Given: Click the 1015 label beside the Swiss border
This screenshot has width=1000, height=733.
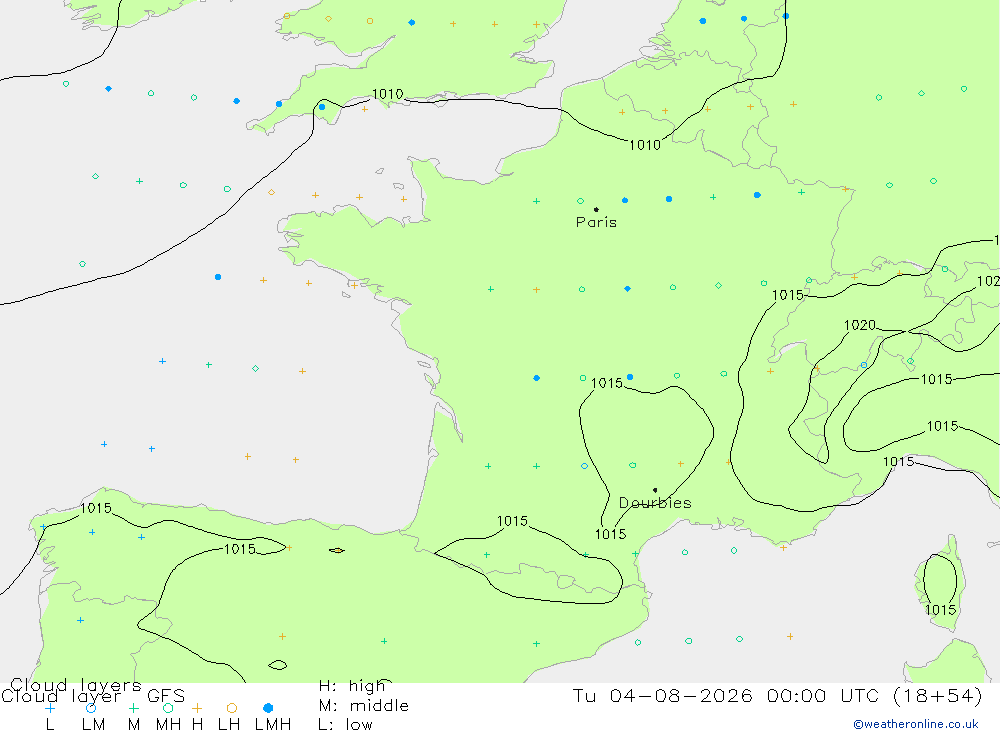Looking at the screenshot, I should coord(788,295).
